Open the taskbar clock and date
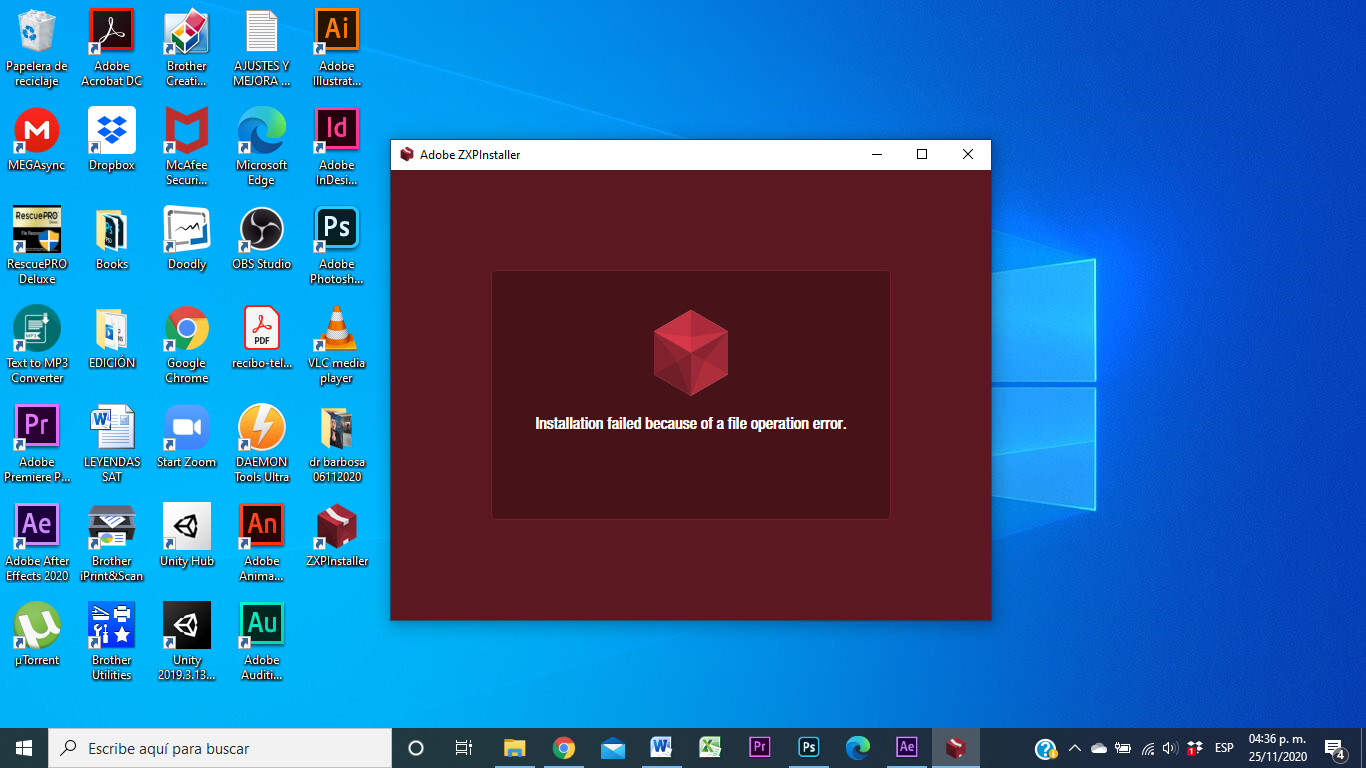1366x768 pixels. (x=1277, y=748)
